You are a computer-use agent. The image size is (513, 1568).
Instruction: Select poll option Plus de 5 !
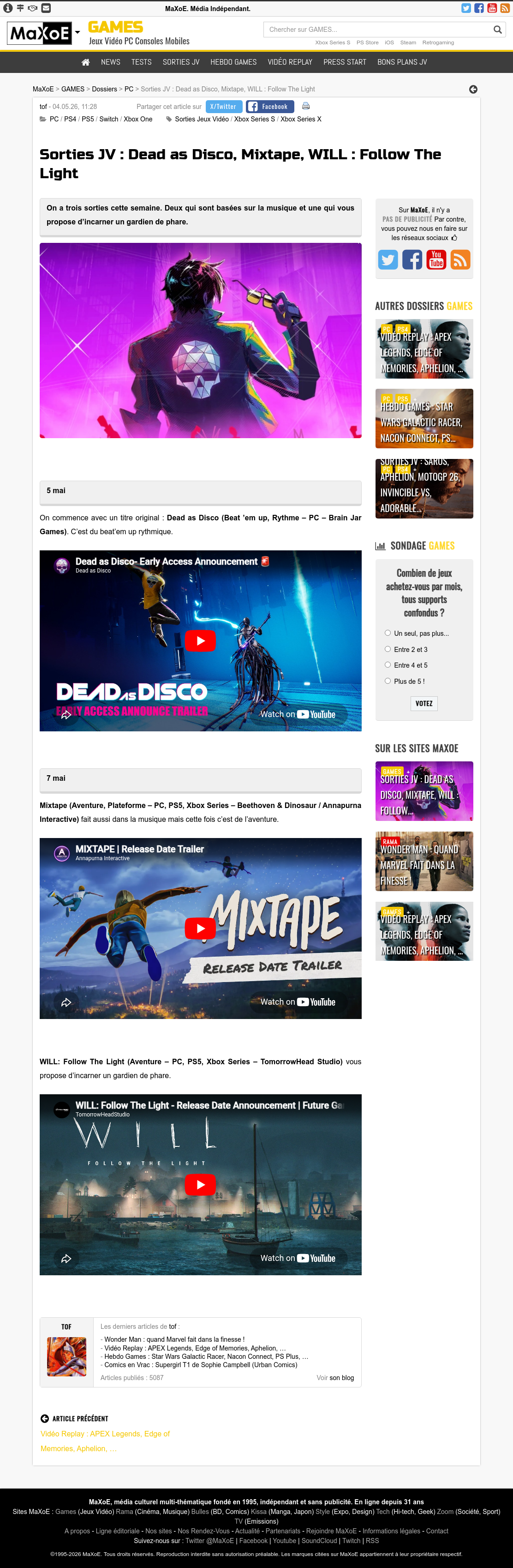pyautogui.click(x=388, y=681)
